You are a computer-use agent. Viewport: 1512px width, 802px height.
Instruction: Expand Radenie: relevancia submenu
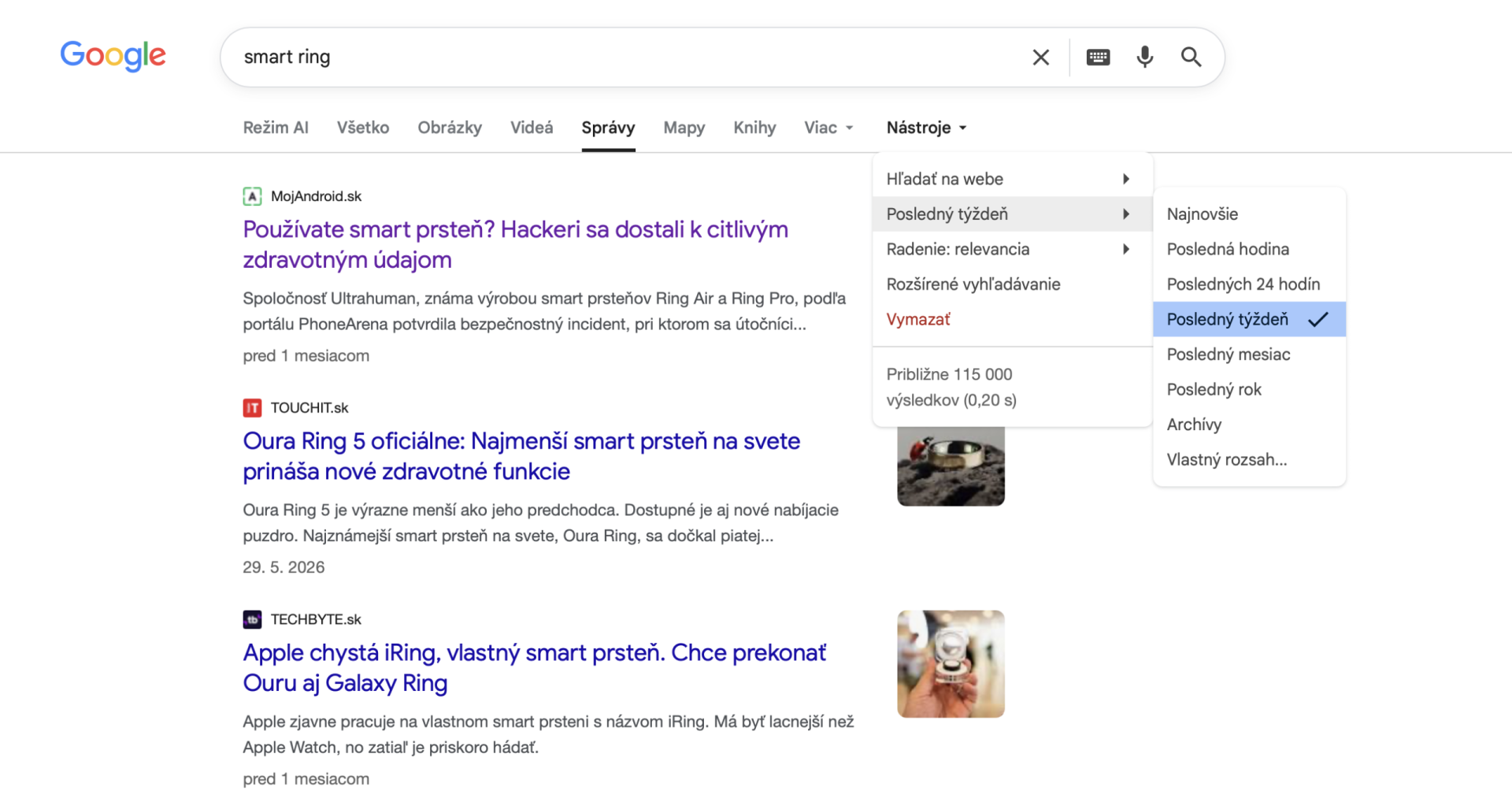click(1012, 249)
